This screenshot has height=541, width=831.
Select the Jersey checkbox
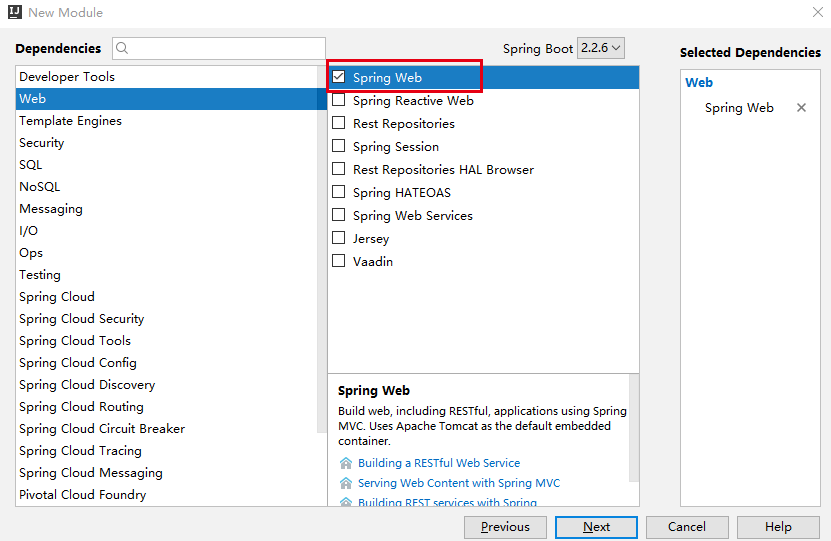(339, 238)
